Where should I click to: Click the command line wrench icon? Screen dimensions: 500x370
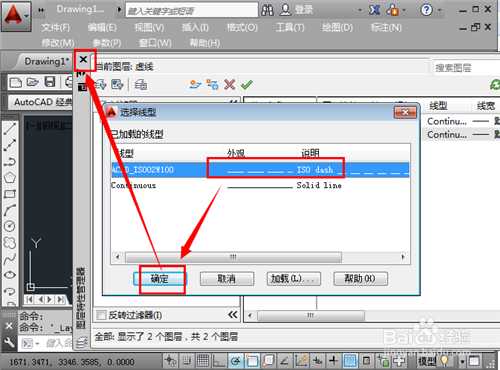click(9, 343)
